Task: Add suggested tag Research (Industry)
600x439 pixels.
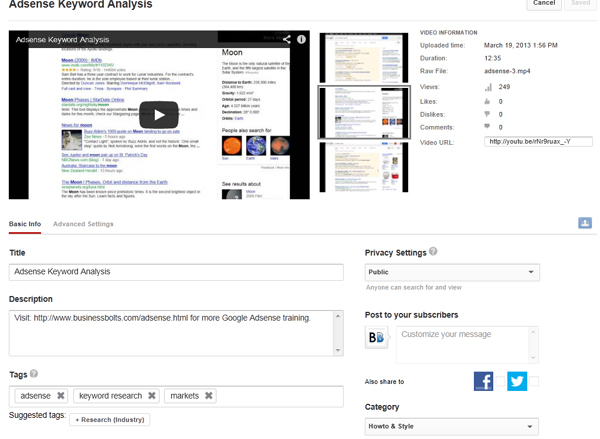Action: click(x=110, y=419)
